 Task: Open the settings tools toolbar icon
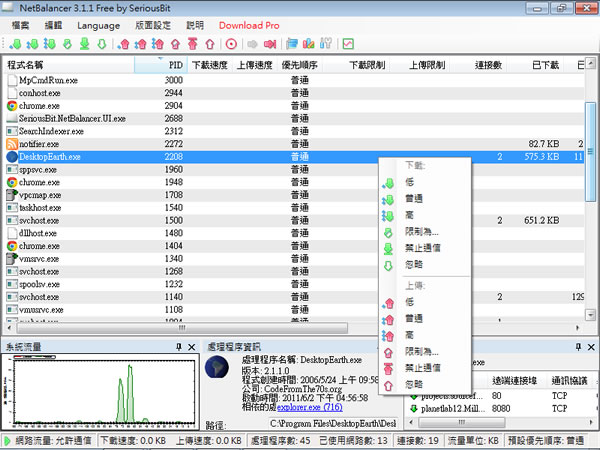pyautogui.click(x=326, y=44)
